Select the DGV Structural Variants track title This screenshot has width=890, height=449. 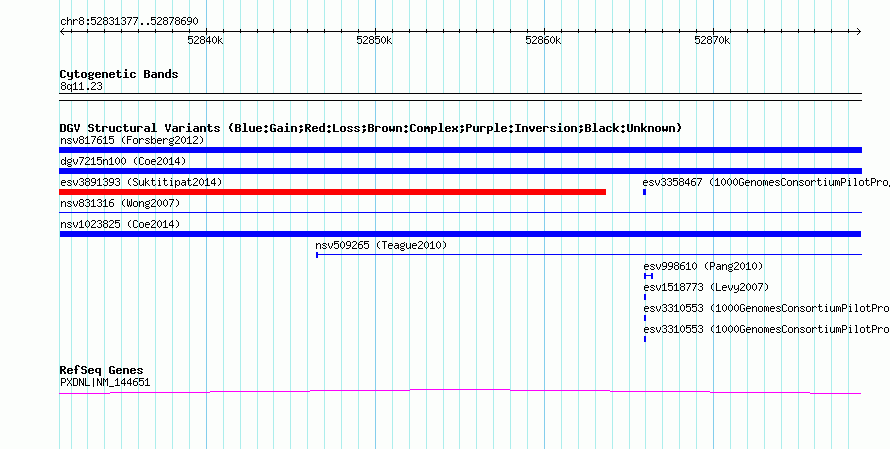[371, 128]
